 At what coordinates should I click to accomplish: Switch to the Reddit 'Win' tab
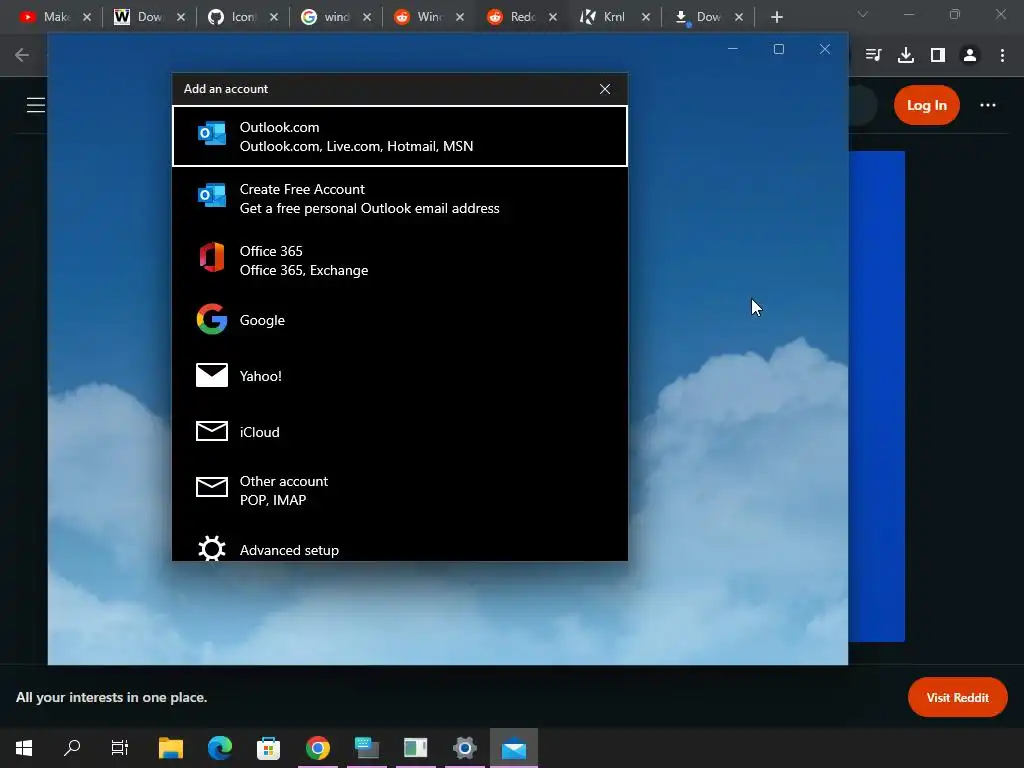click(419, 17)
